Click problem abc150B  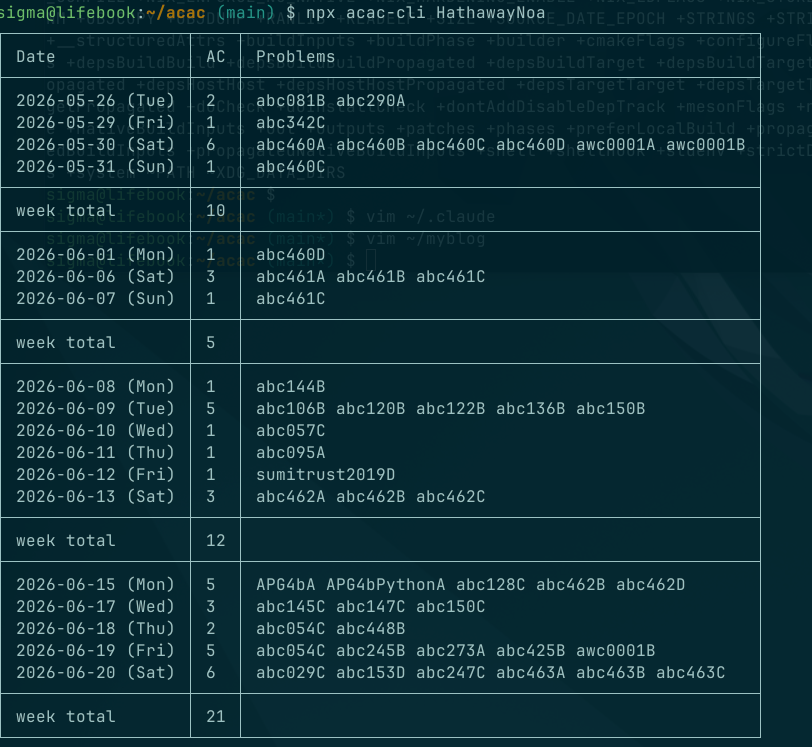click(x=611, y=409)
